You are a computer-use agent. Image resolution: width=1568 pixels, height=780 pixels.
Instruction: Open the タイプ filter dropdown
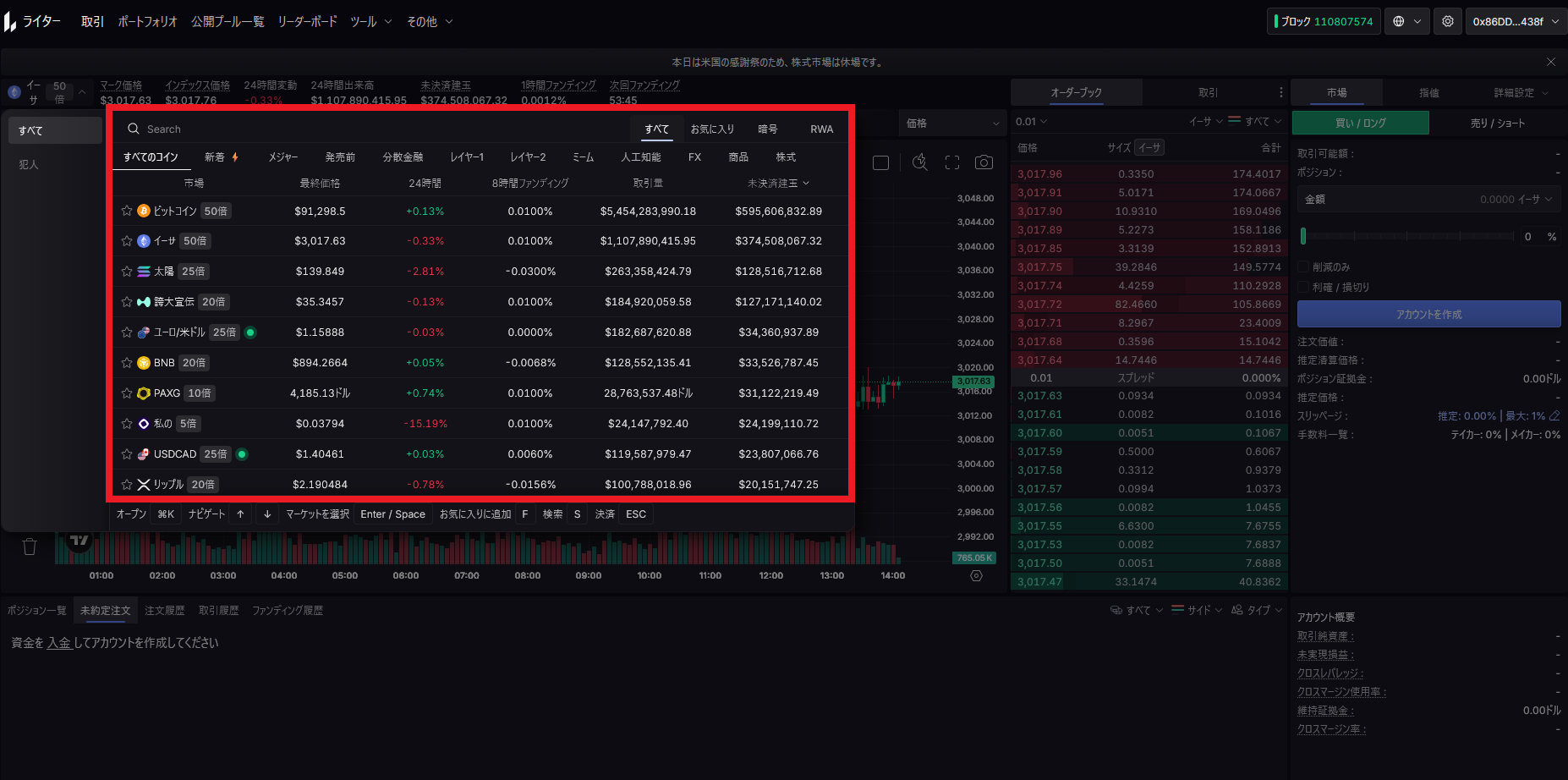(x=1258, y=610)
